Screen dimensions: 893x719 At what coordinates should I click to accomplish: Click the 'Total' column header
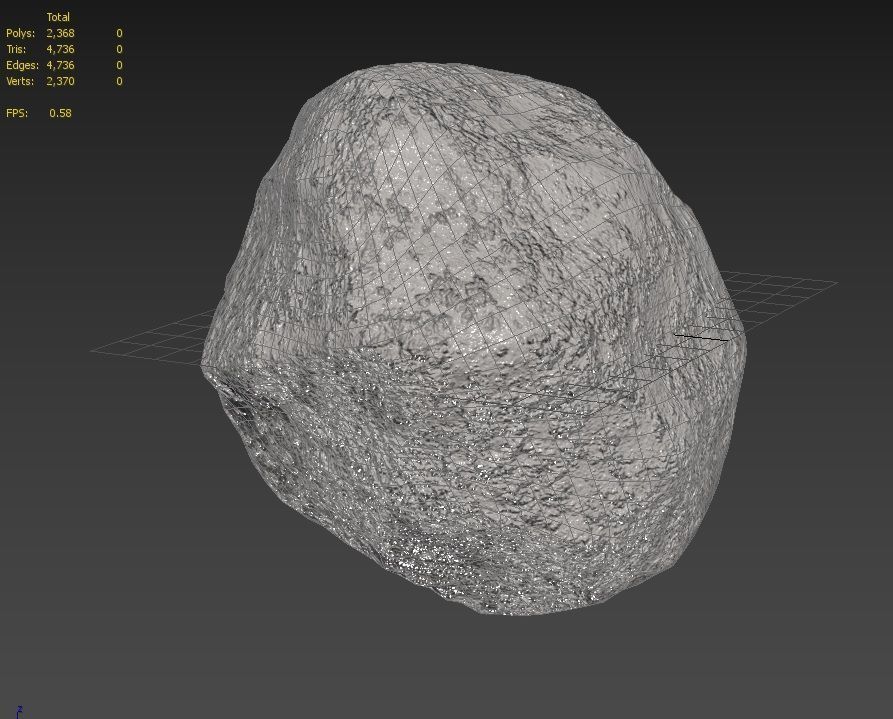tap(58, 18)
